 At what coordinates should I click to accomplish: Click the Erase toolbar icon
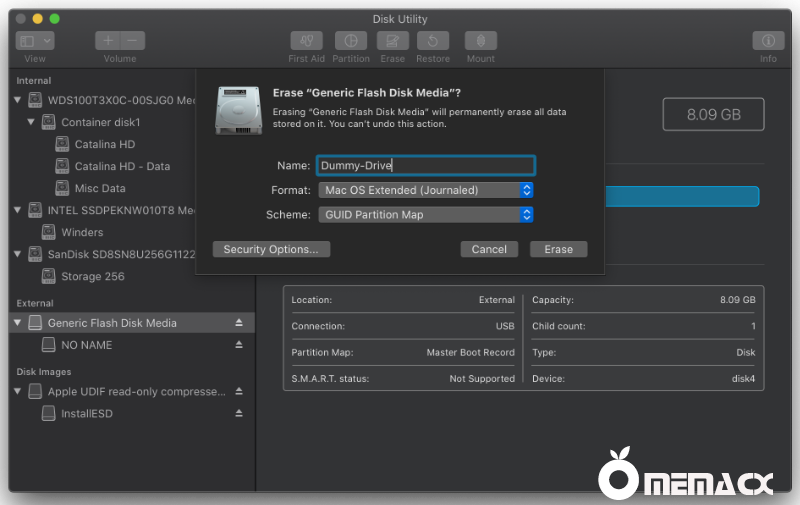point(392,41)
